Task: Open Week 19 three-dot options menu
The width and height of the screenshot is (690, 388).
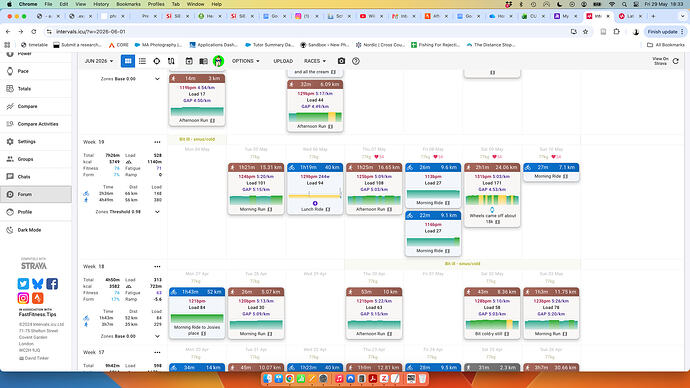Action: 157,142
